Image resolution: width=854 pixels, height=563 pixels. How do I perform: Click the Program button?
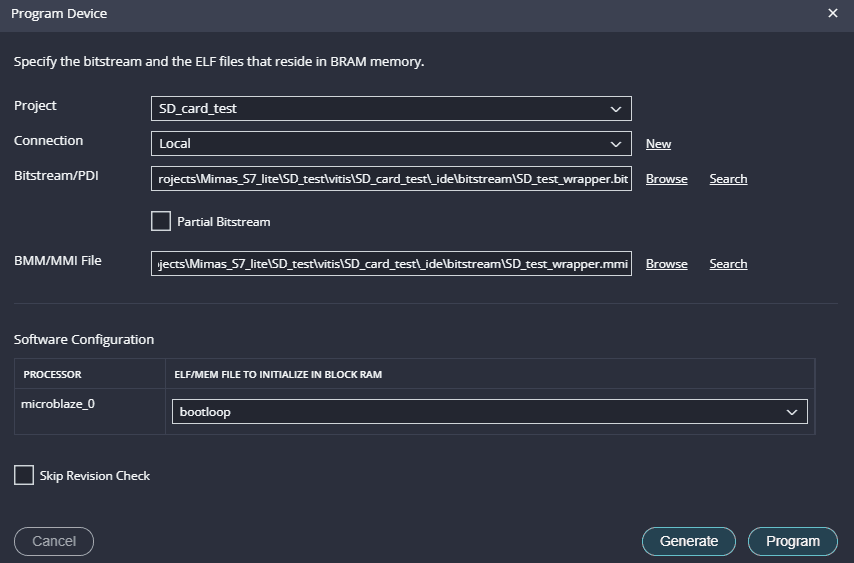[x=792, y=541]
